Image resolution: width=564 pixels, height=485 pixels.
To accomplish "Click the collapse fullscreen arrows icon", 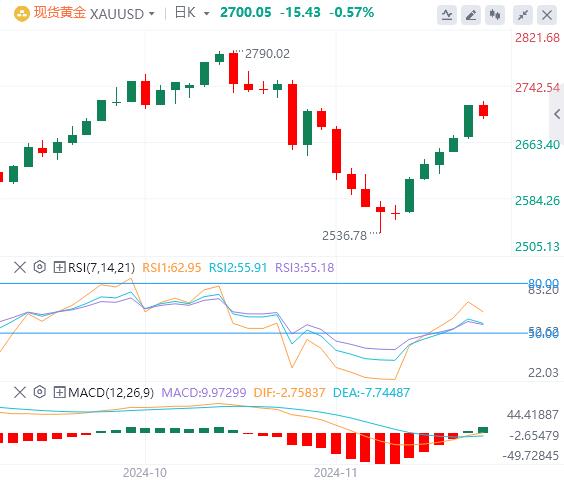I will [523, 15].
